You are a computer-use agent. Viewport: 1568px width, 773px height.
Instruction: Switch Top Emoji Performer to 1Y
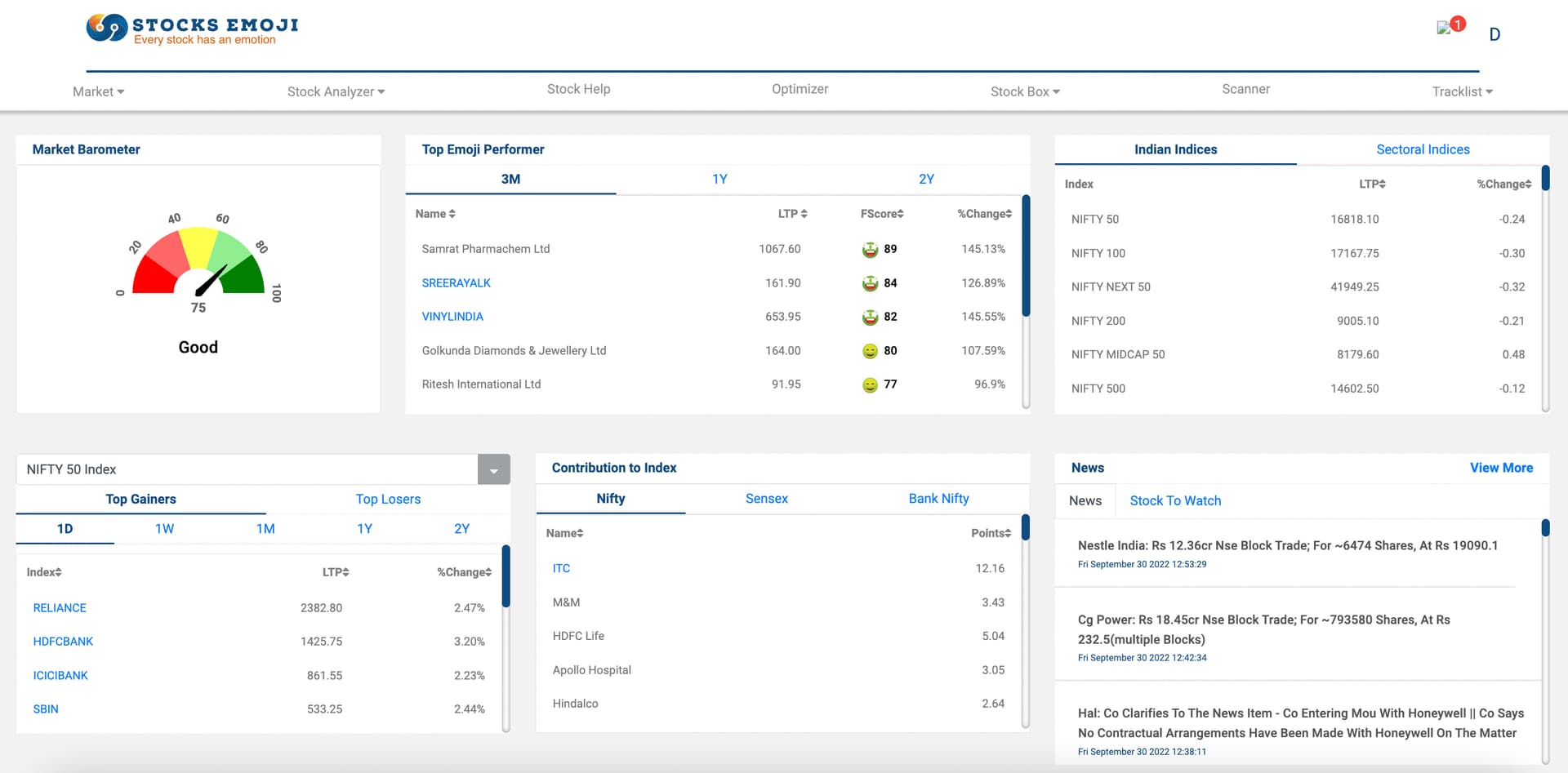click(x=719, y=179)
